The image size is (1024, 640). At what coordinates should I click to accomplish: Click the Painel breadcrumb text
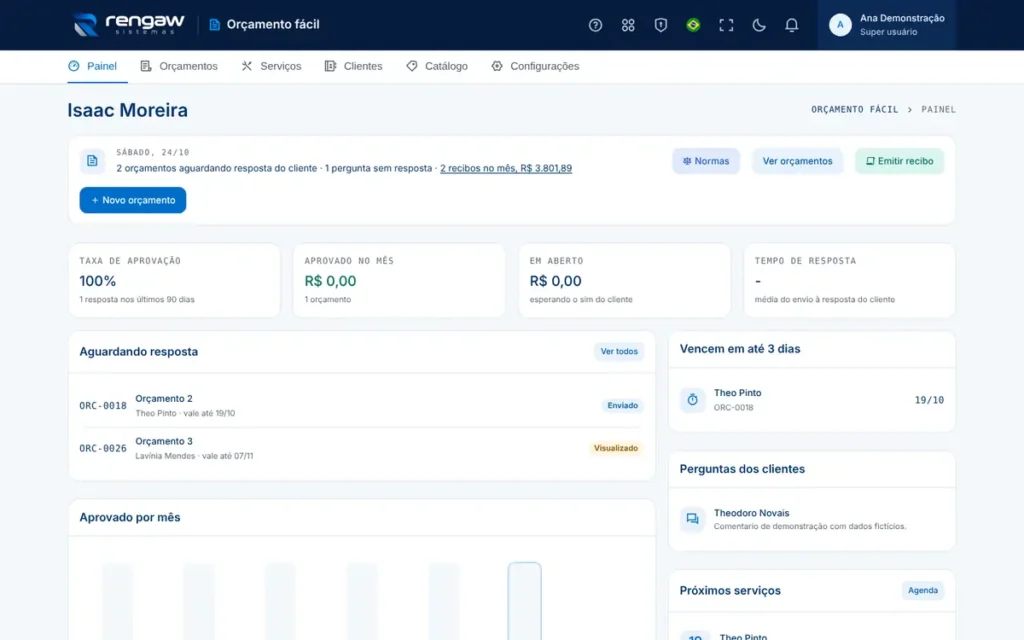click(938, 110)
